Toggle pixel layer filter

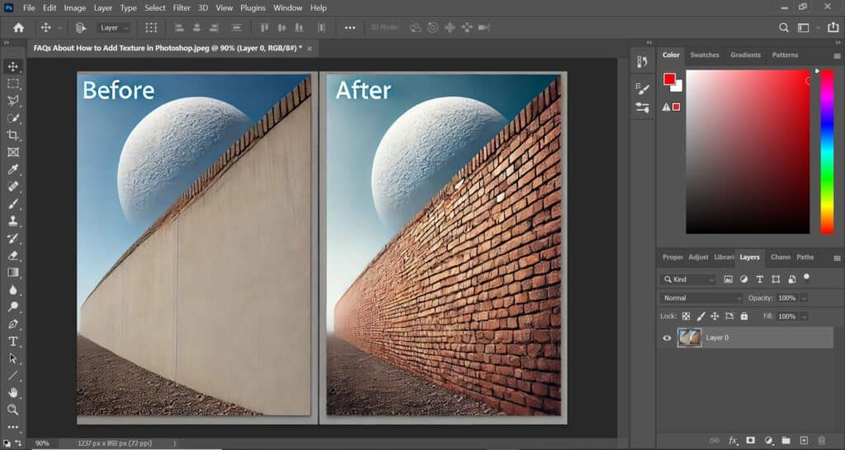click(728, 279)
